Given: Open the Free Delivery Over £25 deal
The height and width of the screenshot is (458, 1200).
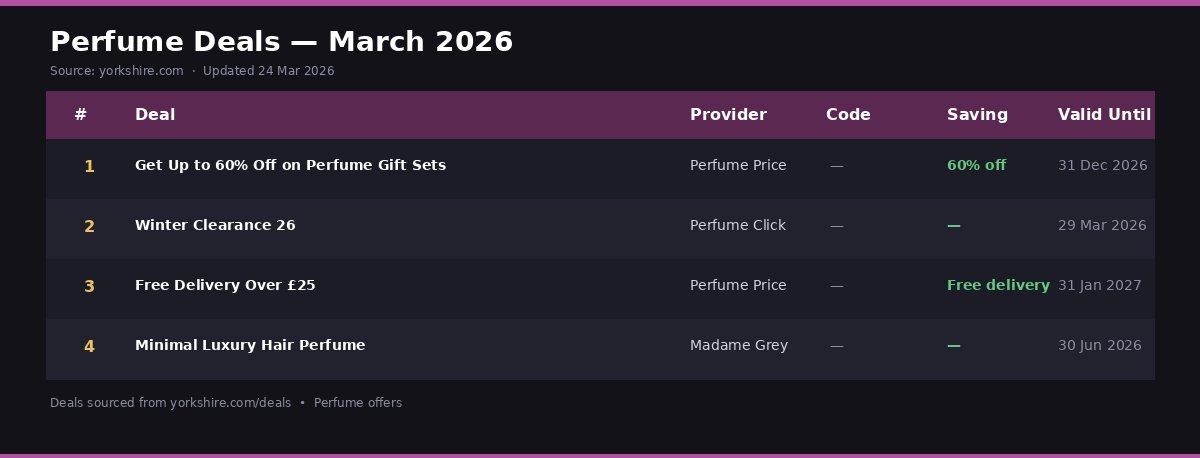Looking at the screenshot, I should (x=225, y=285).
